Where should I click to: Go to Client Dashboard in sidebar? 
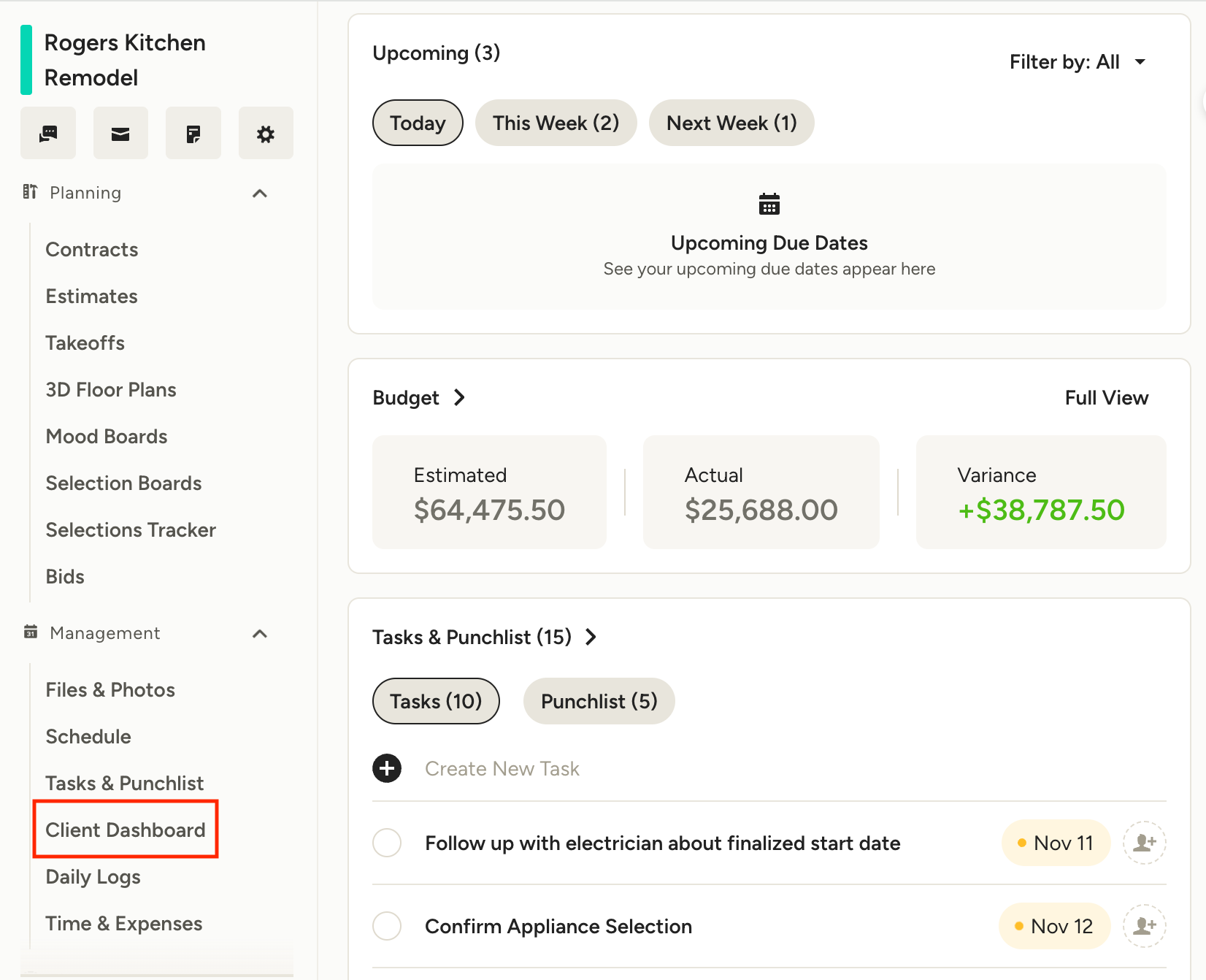pyautogui.click(x=126, y=830)
